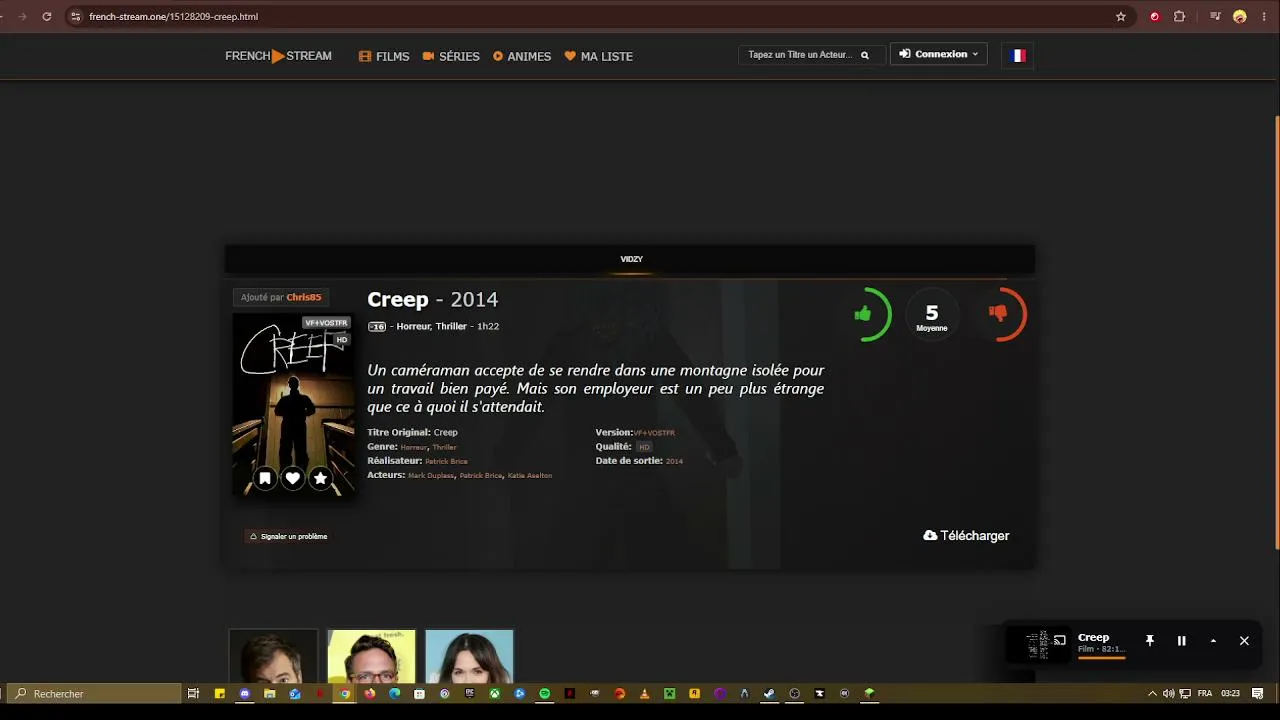Open uploader Chris85 profile link
Viewport: 1280px width, 720px height.
coord(304,297)
